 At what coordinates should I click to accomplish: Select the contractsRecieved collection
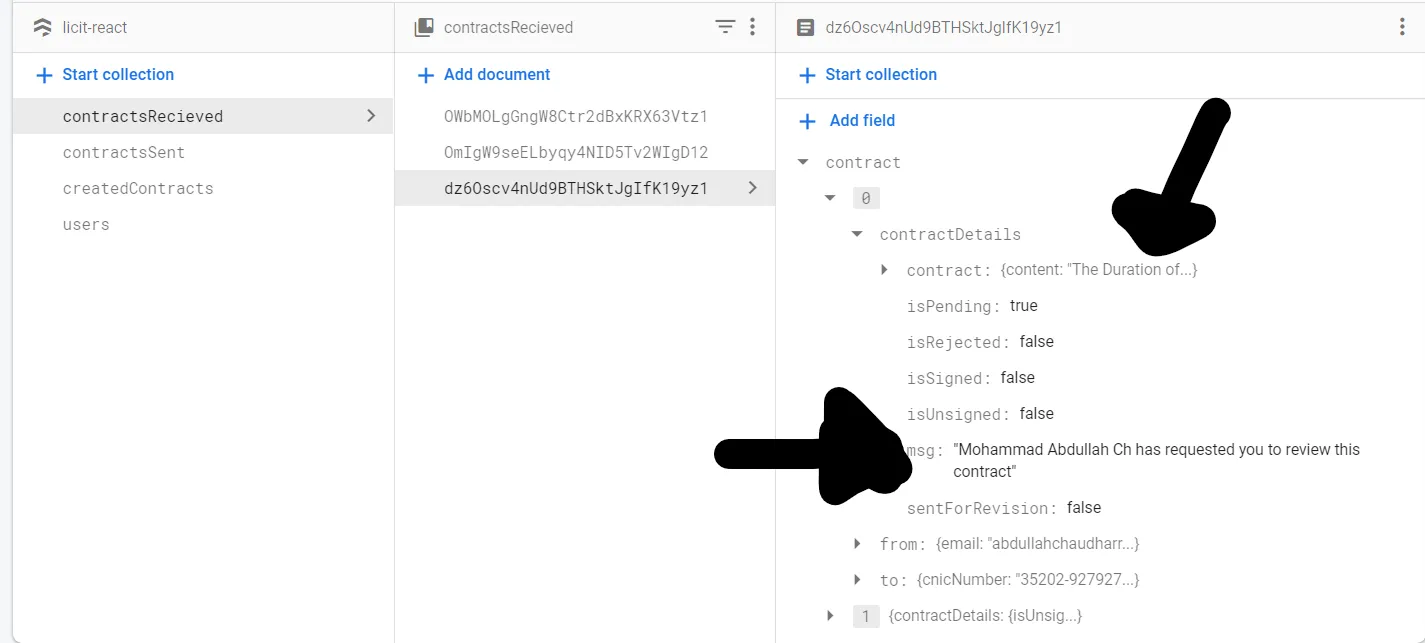coord(203,116)
